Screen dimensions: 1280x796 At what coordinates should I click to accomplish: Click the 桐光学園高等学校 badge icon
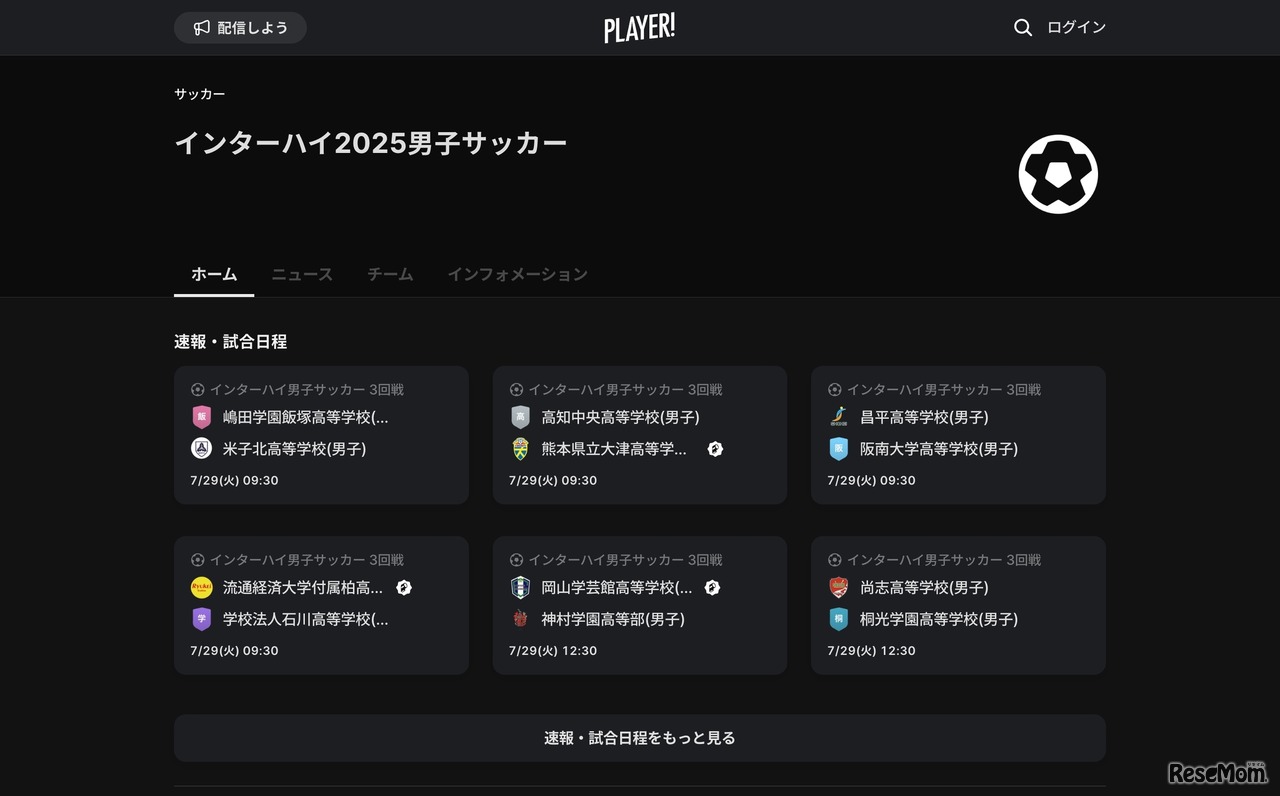pyautogui.click(x=837, y=619)
